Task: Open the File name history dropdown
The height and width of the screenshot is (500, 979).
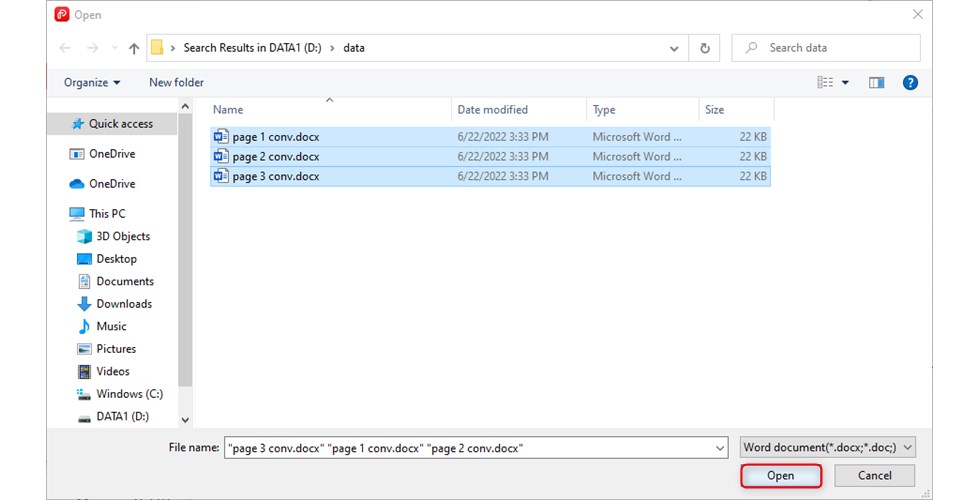Action: click(x=718, y=449)
